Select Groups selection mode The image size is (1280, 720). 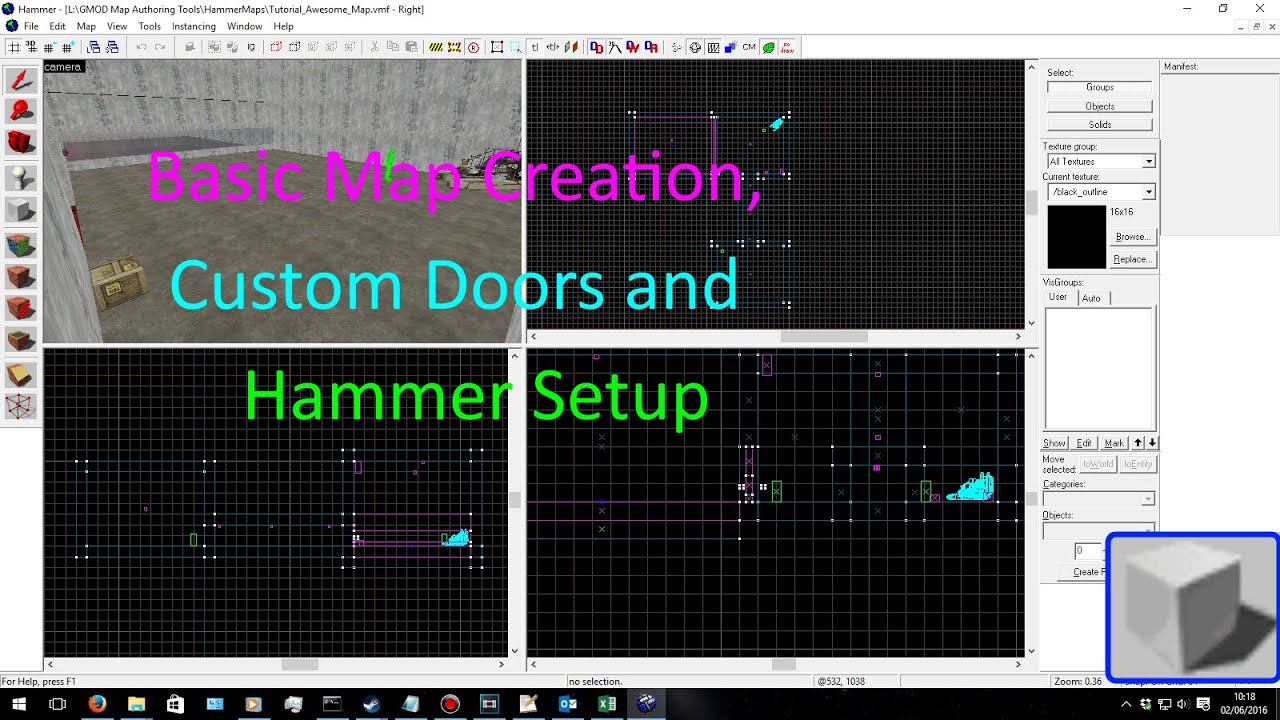[x=1100, y=87]
